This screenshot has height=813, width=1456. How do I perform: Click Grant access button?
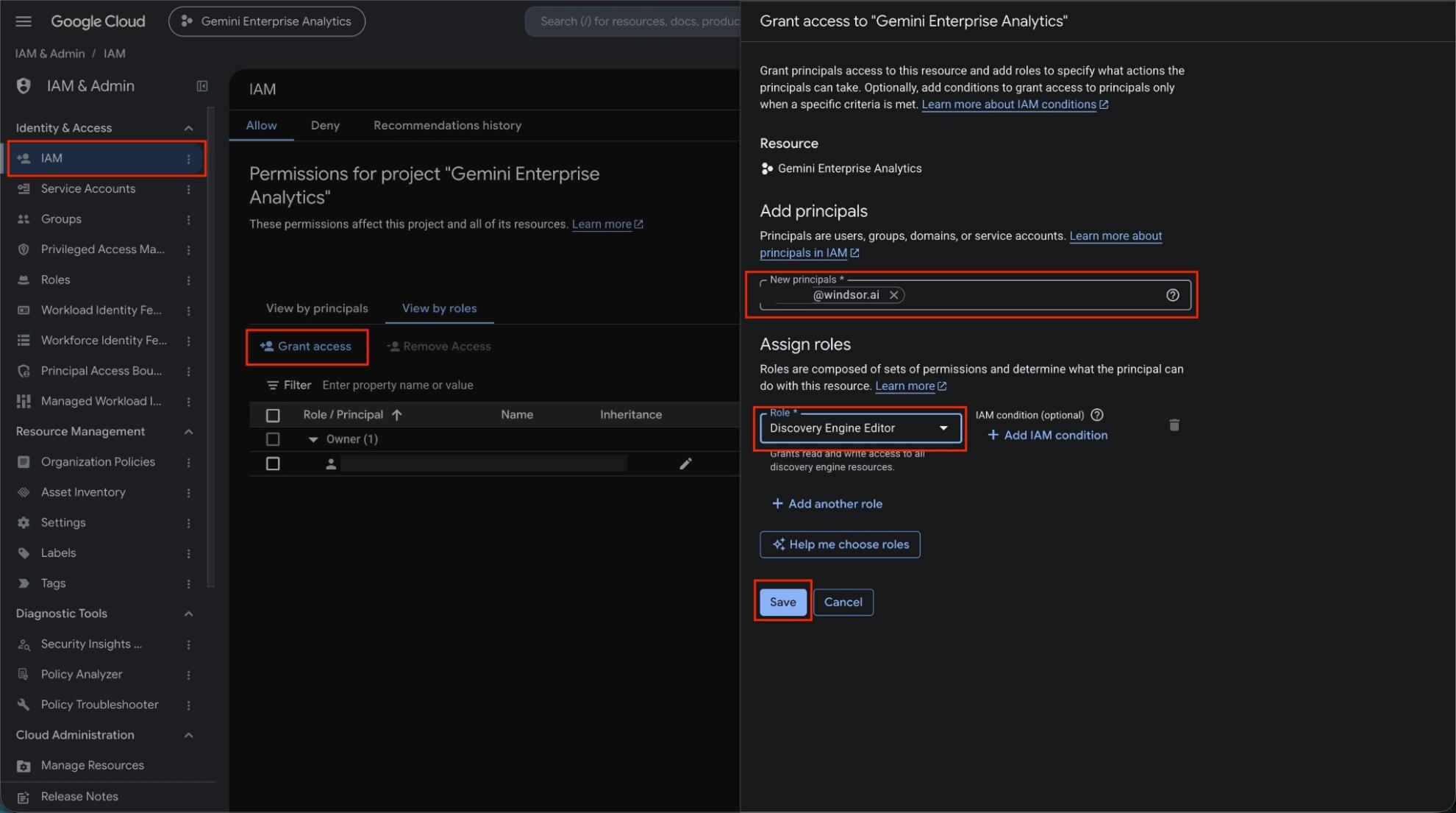307,347
